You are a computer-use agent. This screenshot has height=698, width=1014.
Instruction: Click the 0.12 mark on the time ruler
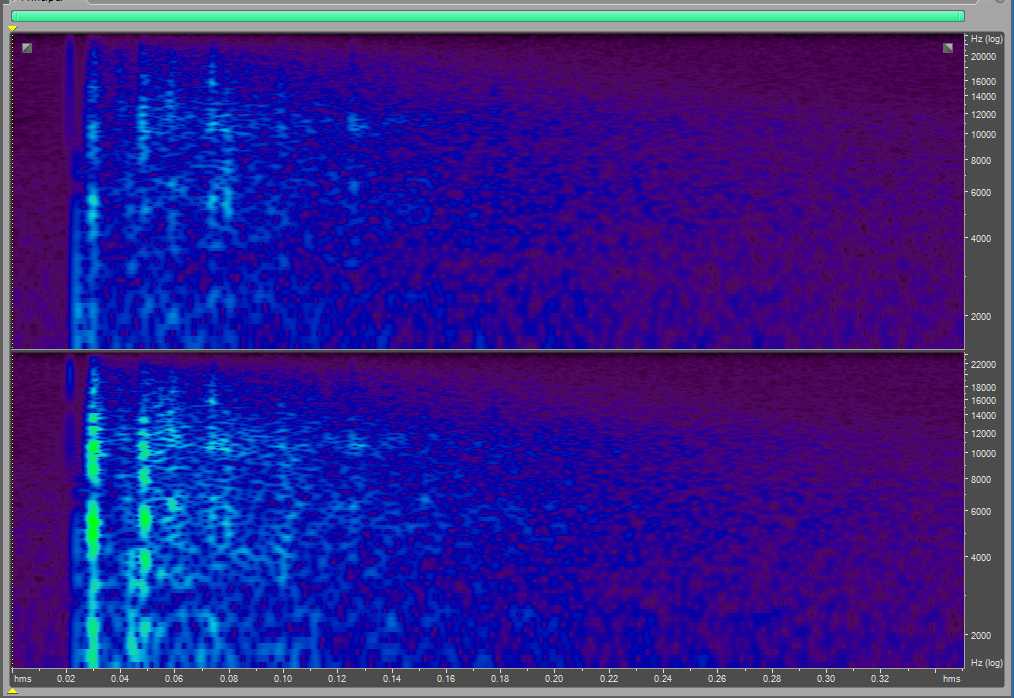(337, 679)
